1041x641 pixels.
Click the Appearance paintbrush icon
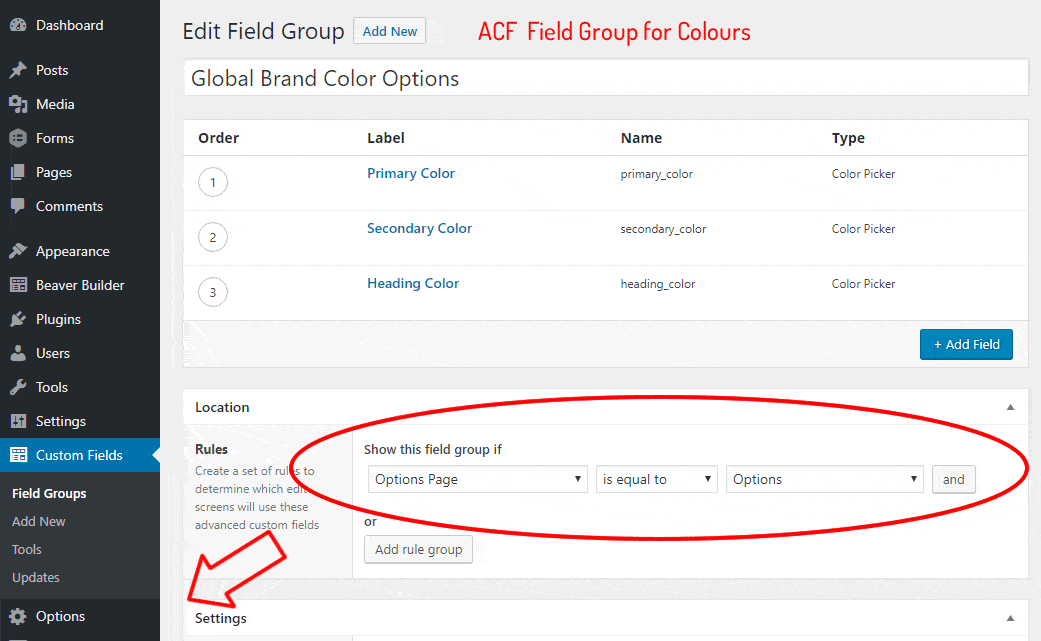[18, 251]
